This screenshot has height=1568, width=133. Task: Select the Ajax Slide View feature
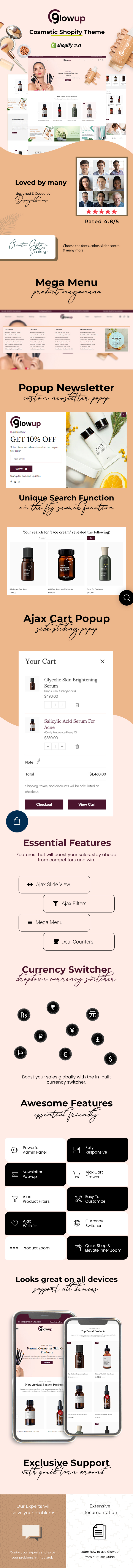[x=54, y=884]
